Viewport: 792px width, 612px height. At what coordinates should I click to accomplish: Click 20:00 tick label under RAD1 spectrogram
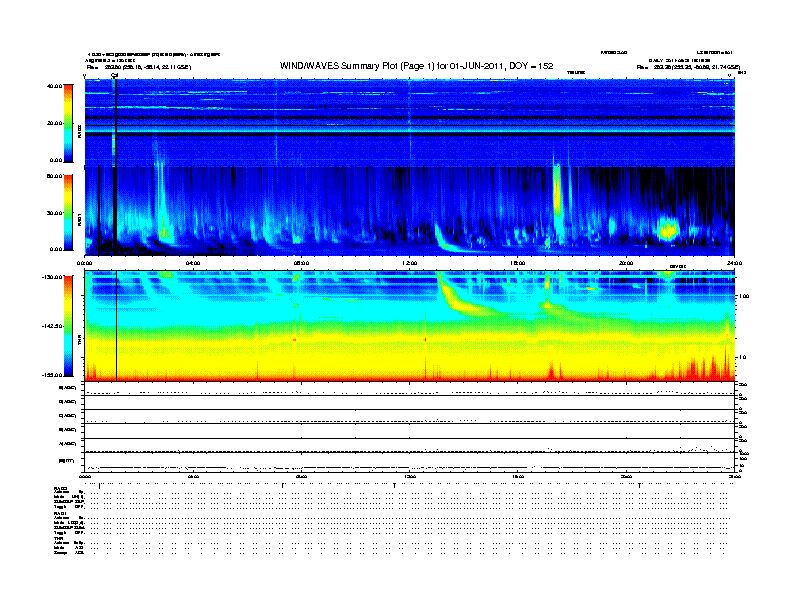pyautogui.click(x=626, y=263)
